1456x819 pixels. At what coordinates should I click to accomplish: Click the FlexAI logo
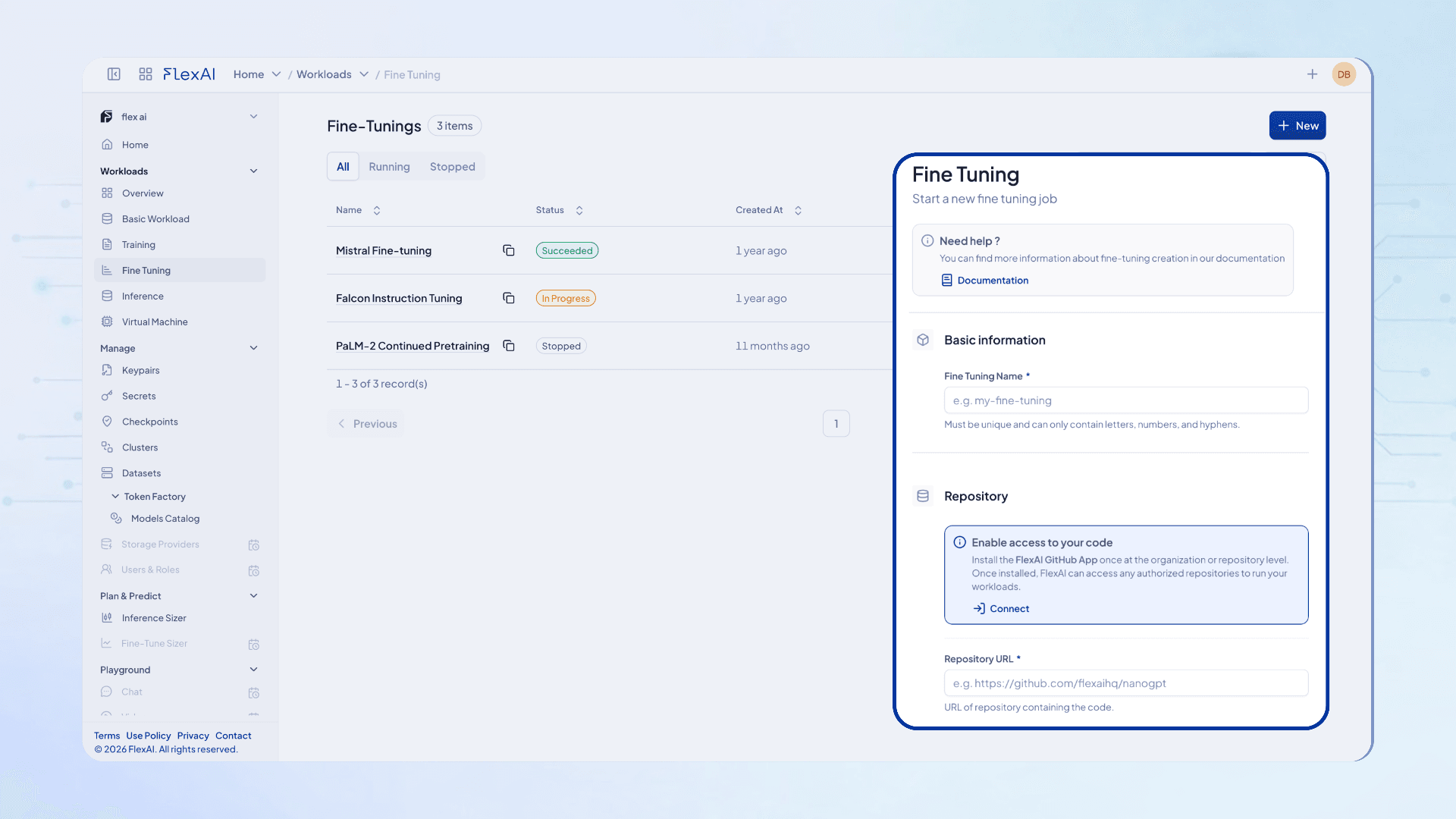(189, 74)
